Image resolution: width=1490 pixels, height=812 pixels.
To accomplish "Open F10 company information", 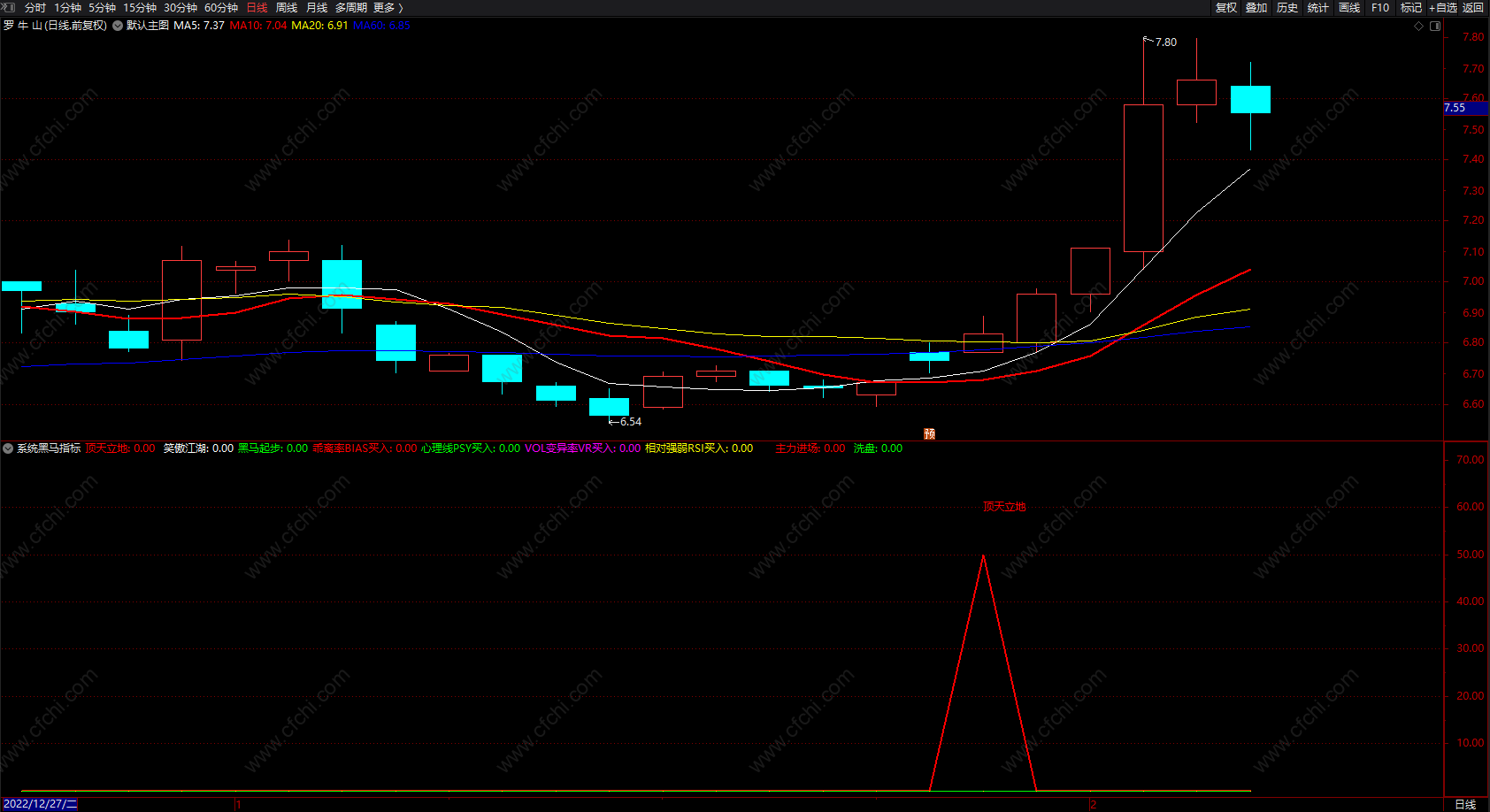I will (1380, 8).
